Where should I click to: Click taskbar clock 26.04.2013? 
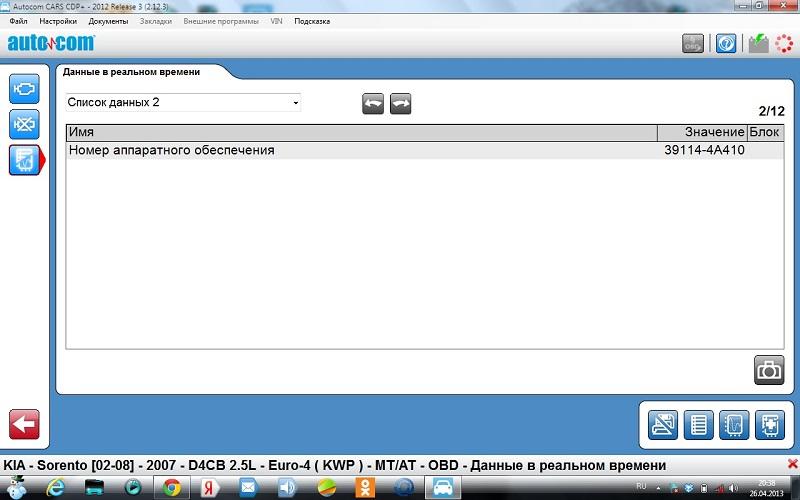pos(766,488)
